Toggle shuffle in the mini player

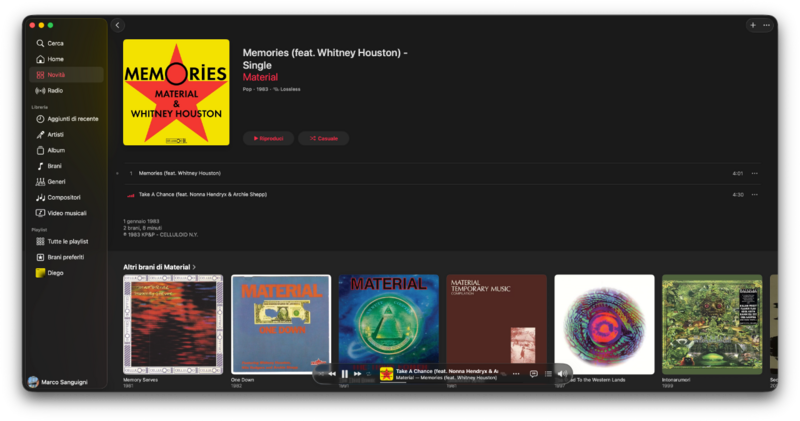pyautogui.click(x=321, y=374)
